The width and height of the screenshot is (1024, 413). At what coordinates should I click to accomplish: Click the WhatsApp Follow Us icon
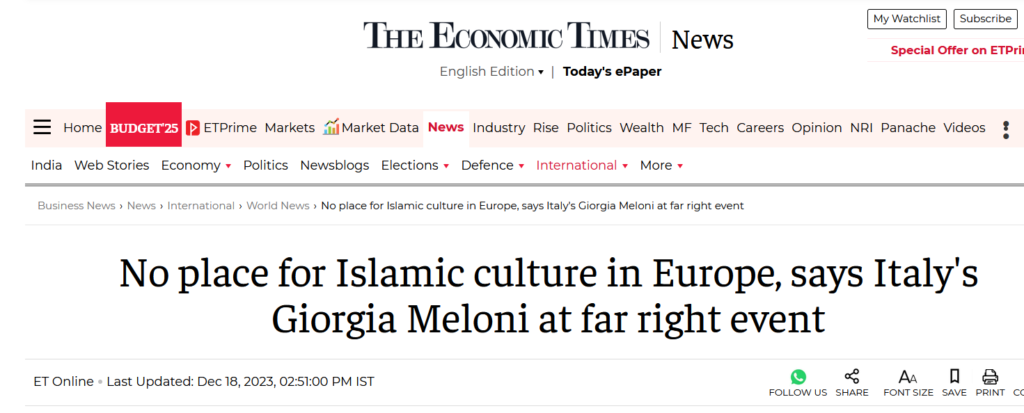pos(798,377)
